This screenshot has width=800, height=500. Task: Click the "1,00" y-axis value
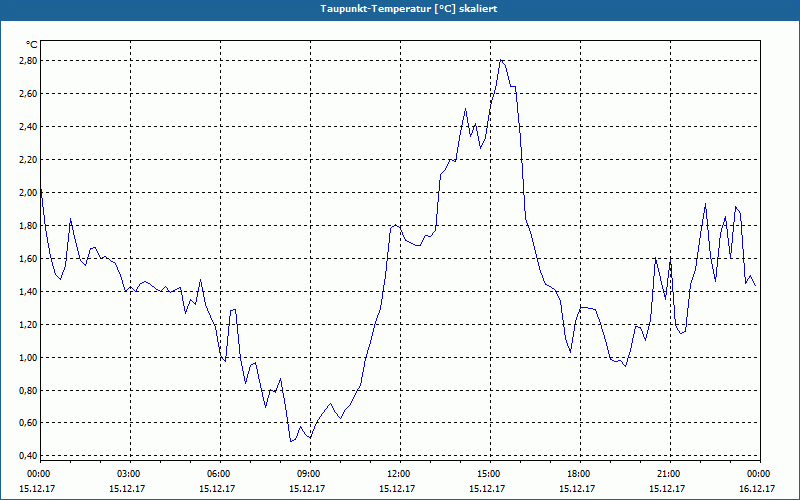pyautogui.click(x=28, y=358)
